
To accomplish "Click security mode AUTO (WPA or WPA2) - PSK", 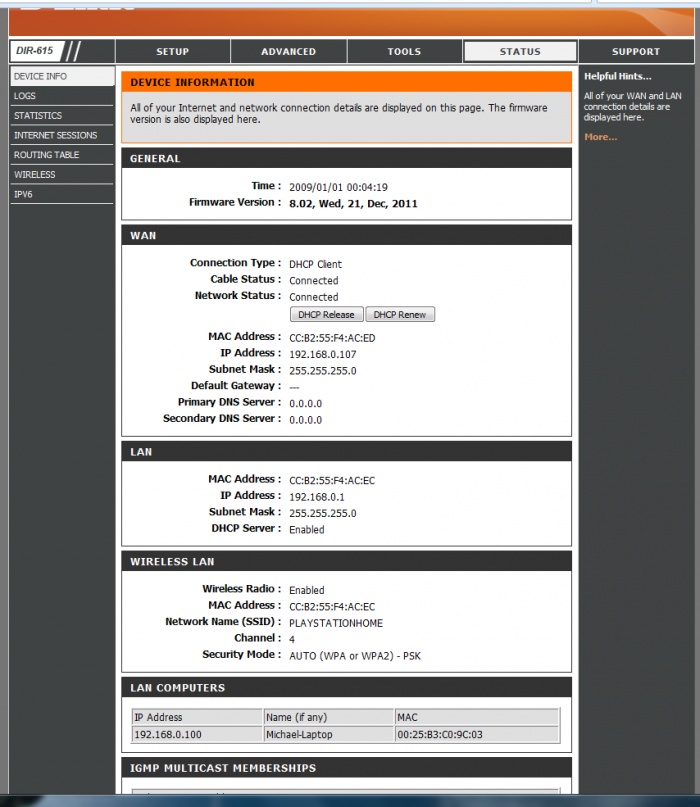I will click(x=355, y=656).
